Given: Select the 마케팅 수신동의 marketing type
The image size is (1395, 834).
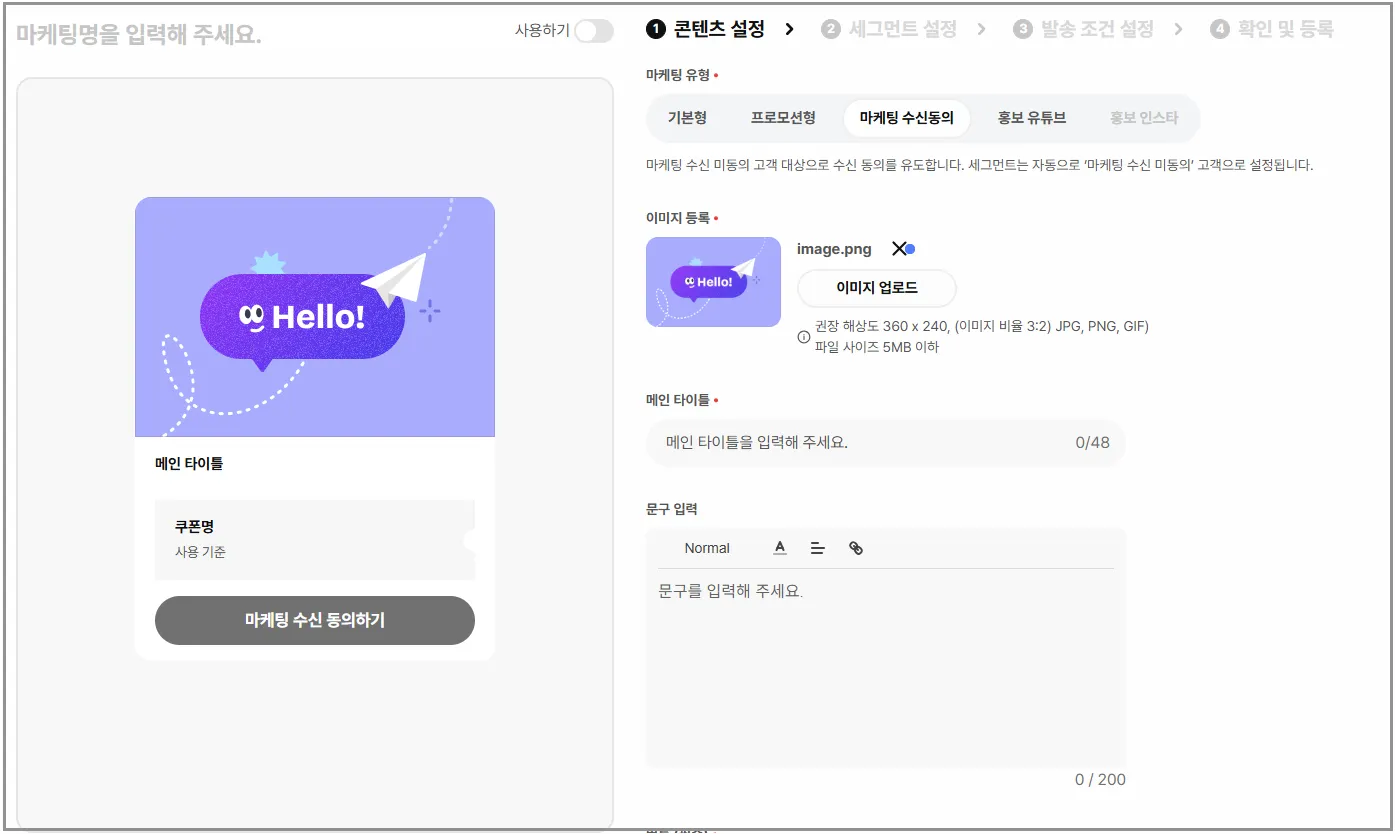Looking at the screenshot, I should [x=907, y=118].
